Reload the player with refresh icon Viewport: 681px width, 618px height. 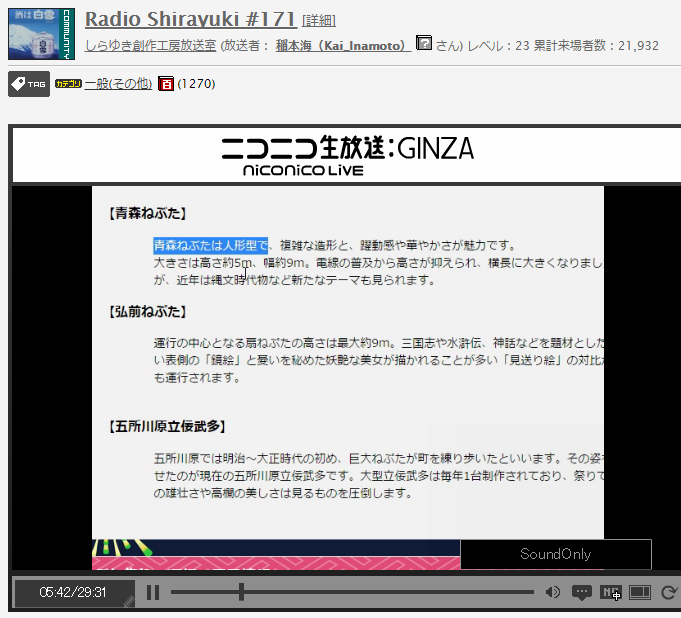tap(669, 592)
